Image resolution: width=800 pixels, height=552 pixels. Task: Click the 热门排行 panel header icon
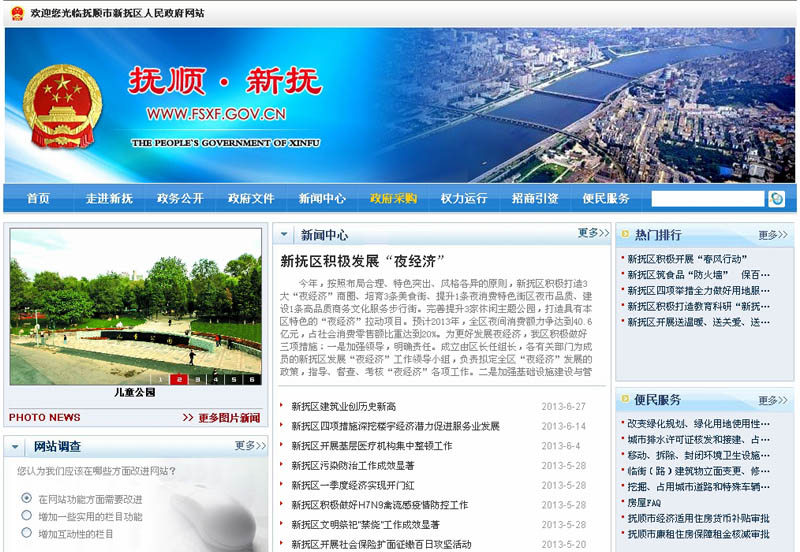tap(624, 236)
